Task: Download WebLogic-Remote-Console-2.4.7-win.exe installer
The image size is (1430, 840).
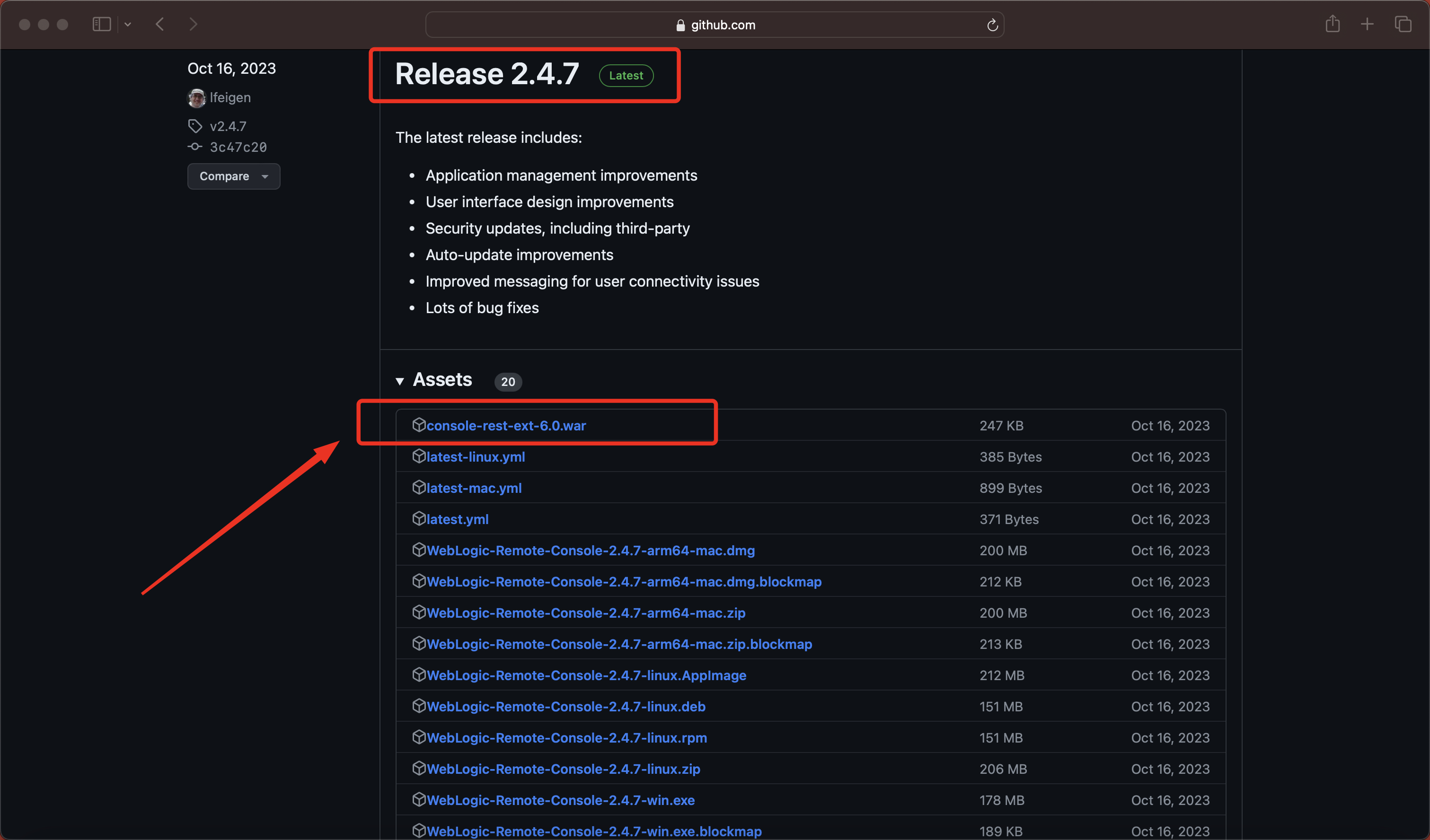Action: coord(560,800)
